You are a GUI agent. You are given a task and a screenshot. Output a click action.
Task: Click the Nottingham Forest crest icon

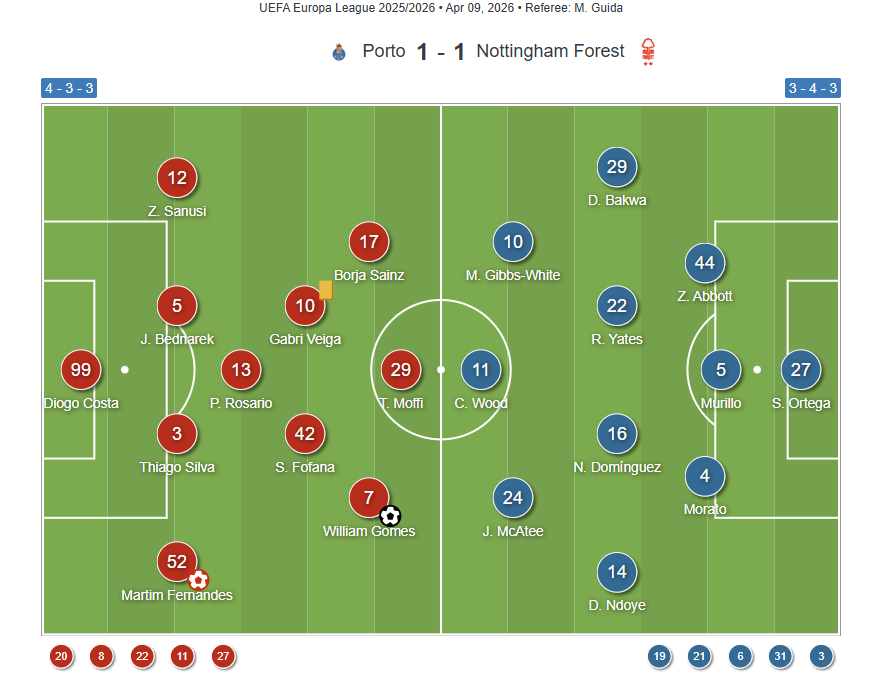pos(649,51)
